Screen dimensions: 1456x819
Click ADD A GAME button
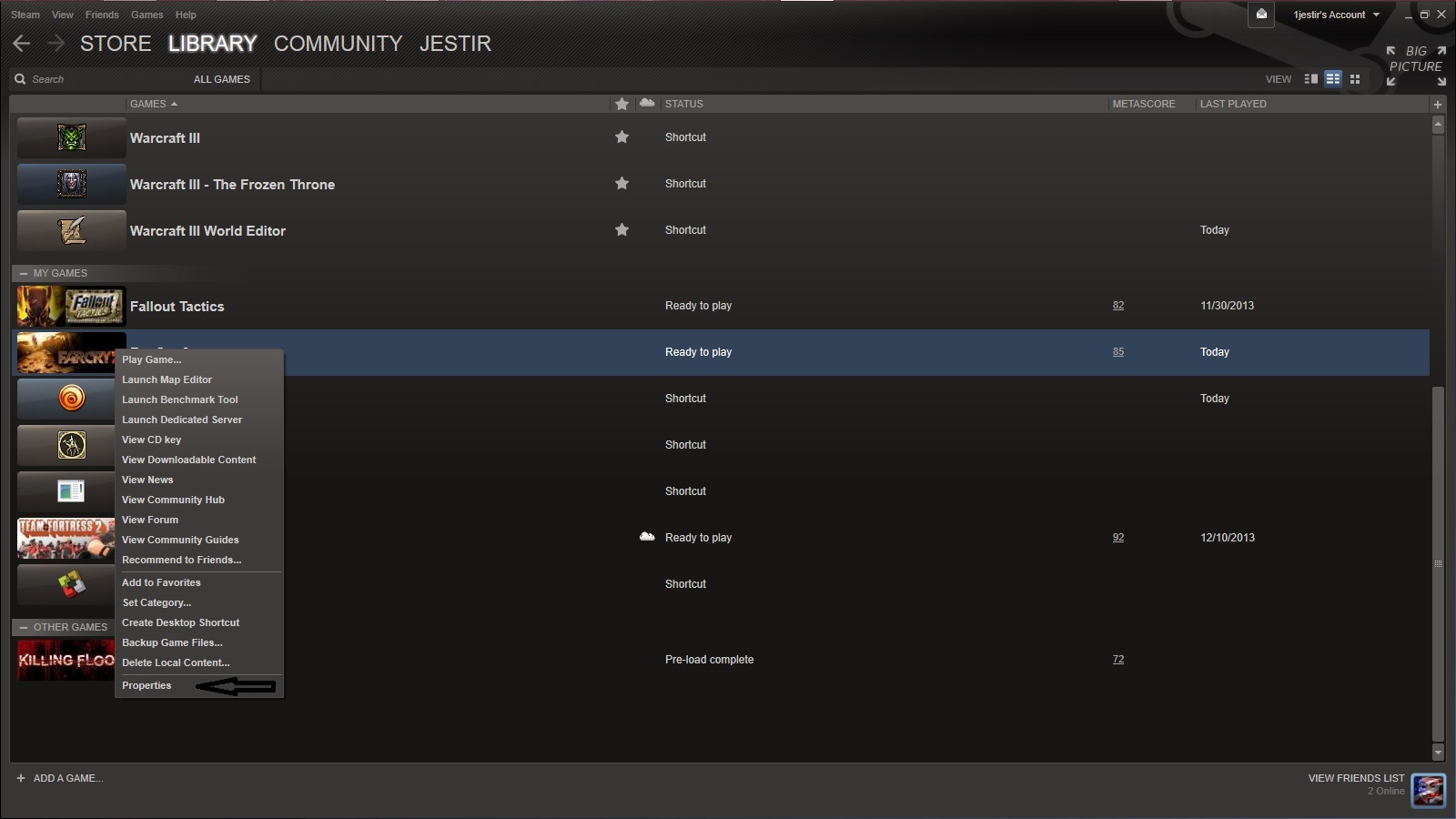pos(60,778)
